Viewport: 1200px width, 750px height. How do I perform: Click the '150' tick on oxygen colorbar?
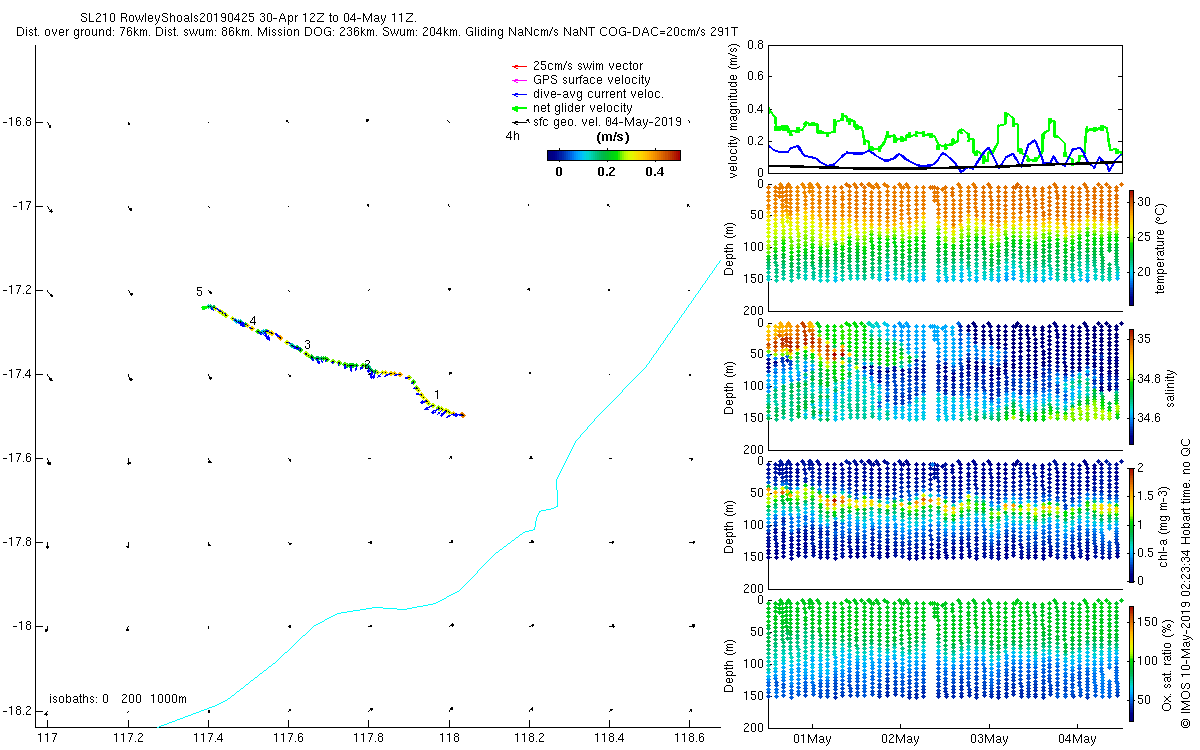1149,621
